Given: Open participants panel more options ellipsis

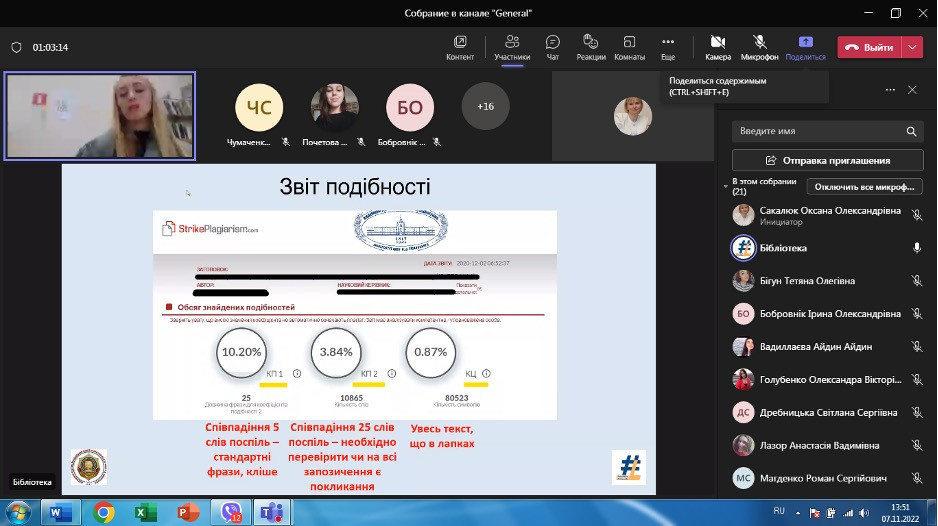Looking at the screenshot, I should click(887, 90).
